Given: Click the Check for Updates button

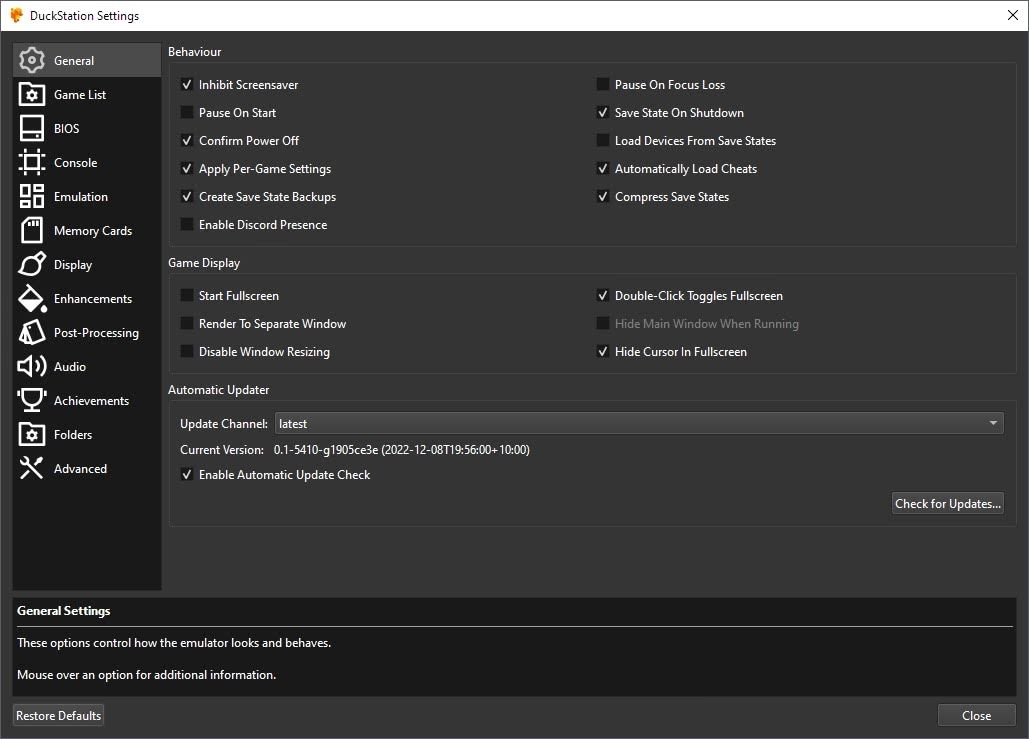Looking at the screenshot, I should (947, 504).
